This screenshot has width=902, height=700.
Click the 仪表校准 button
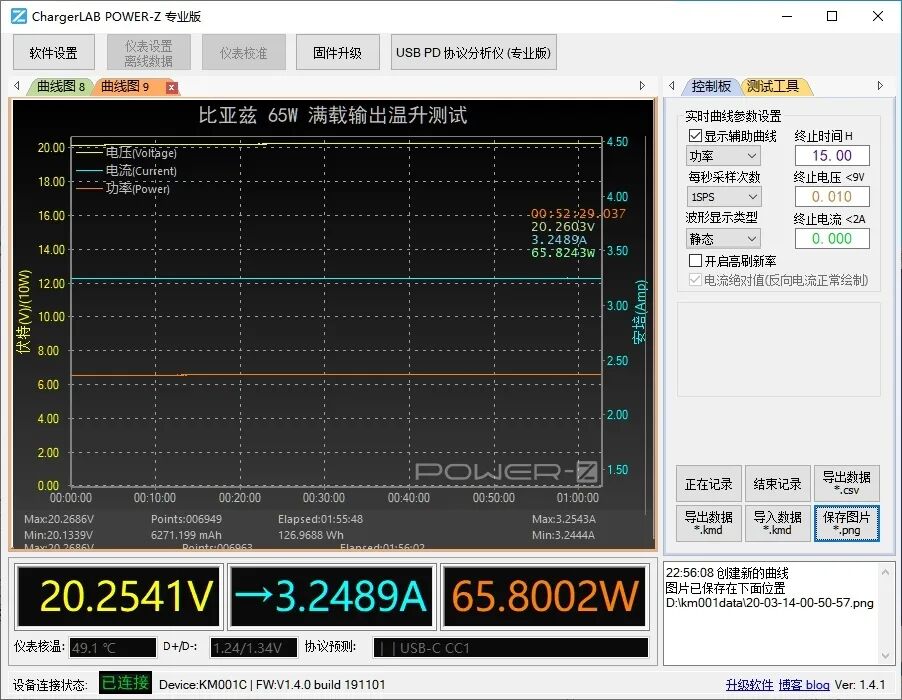[x=243, y=53]
